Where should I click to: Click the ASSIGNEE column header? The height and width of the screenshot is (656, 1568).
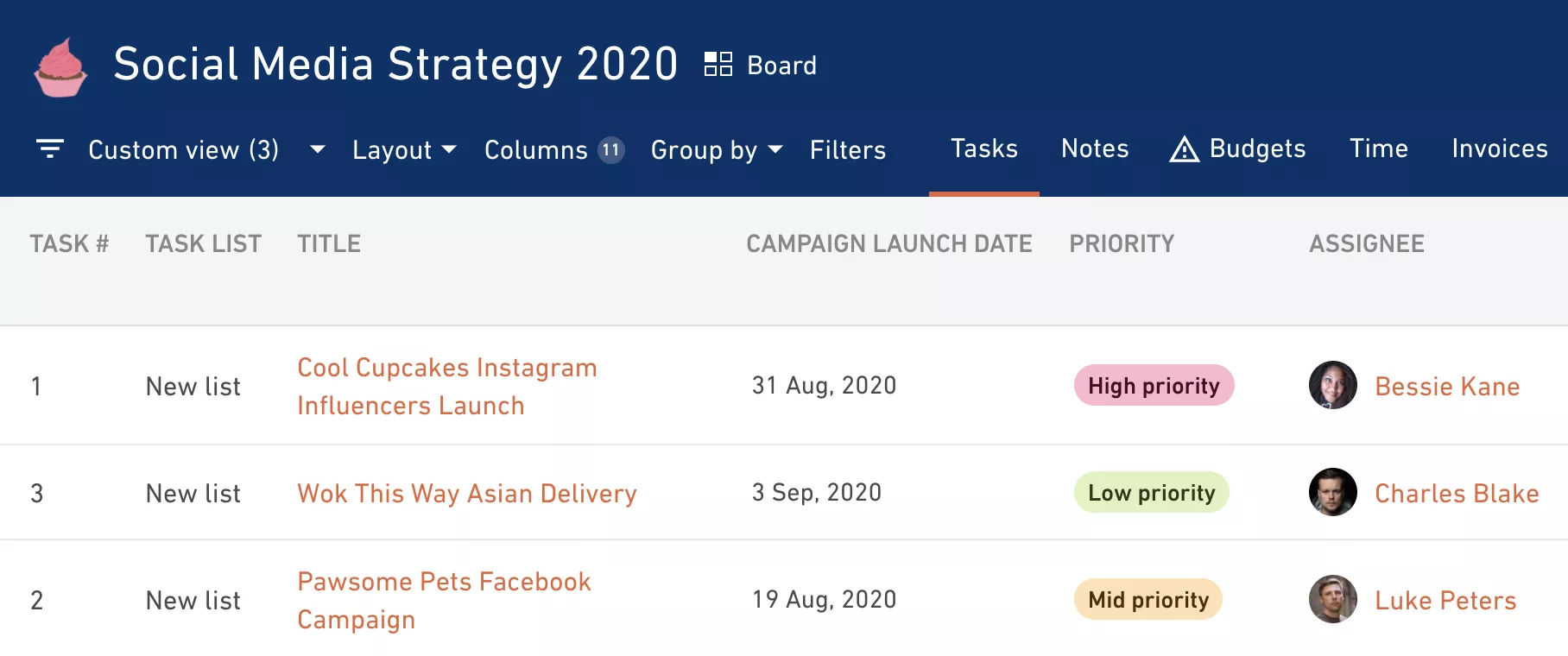pos(1367,243)
